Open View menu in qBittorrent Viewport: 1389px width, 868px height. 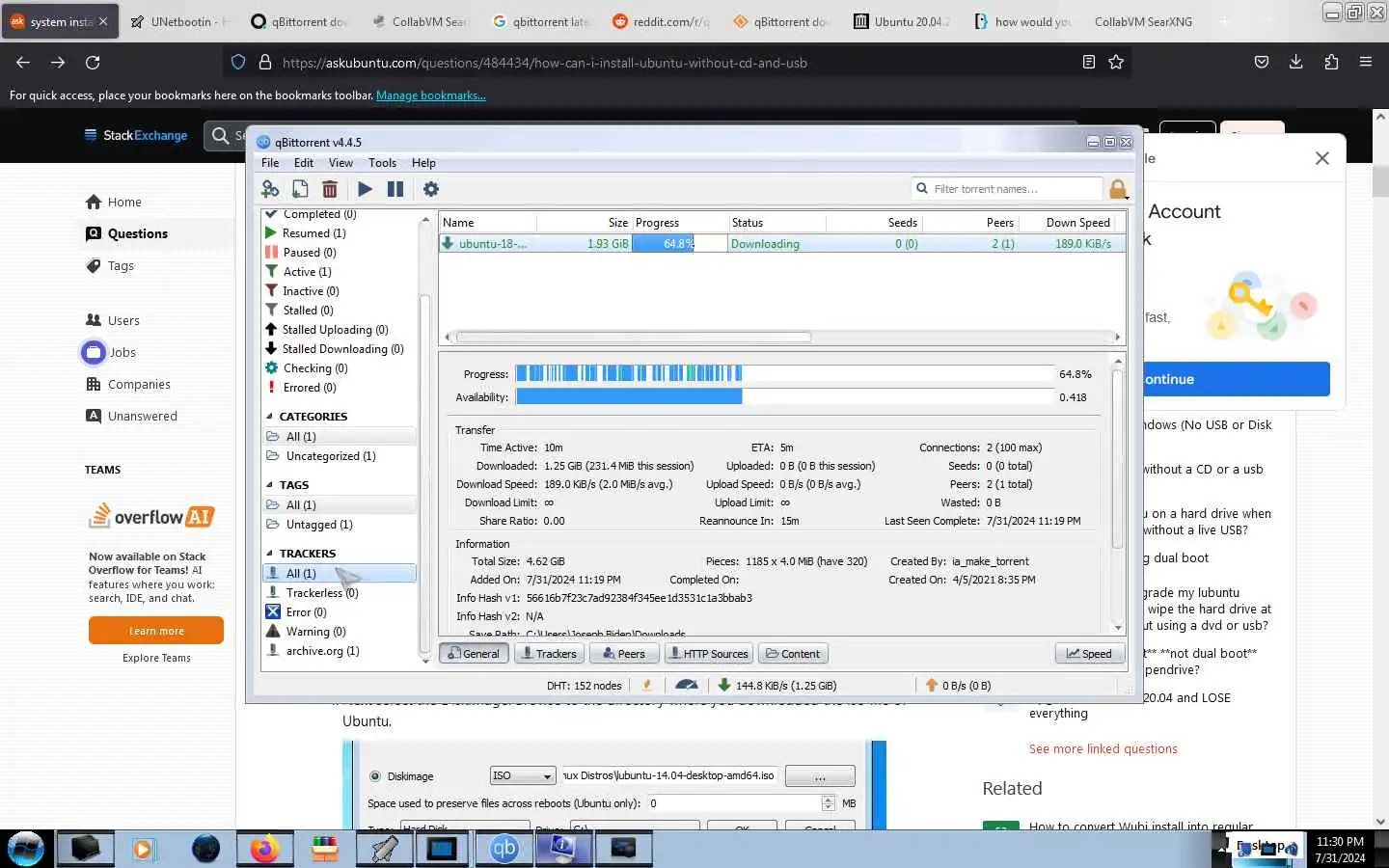(340, 163)
